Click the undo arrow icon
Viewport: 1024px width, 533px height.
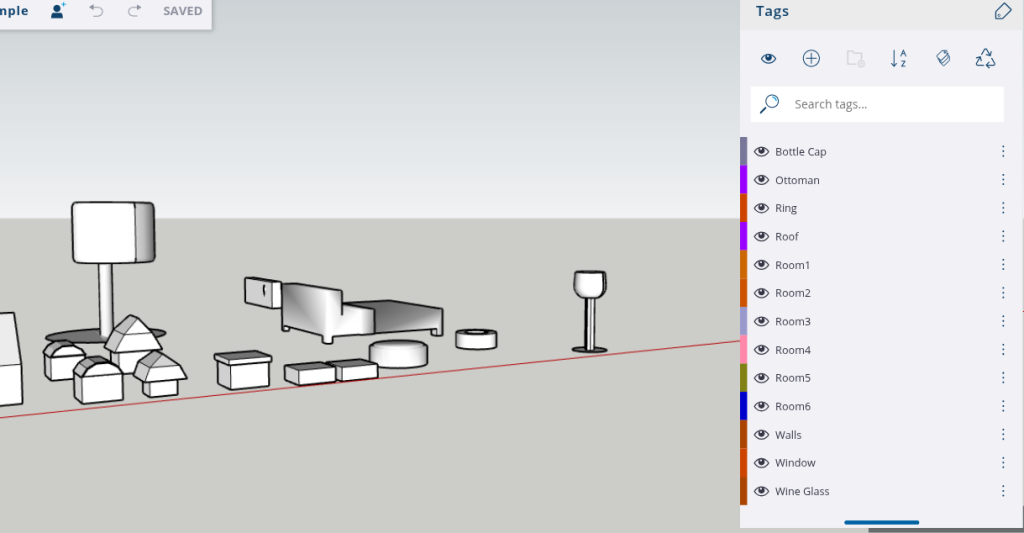96,11
